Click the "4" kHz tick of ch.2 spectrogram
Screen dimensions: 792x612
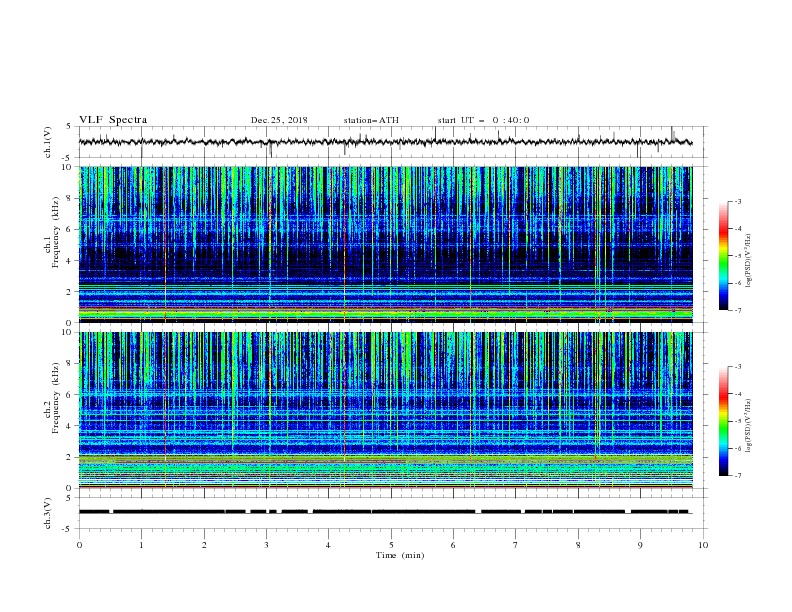click(x=69, y=426)
